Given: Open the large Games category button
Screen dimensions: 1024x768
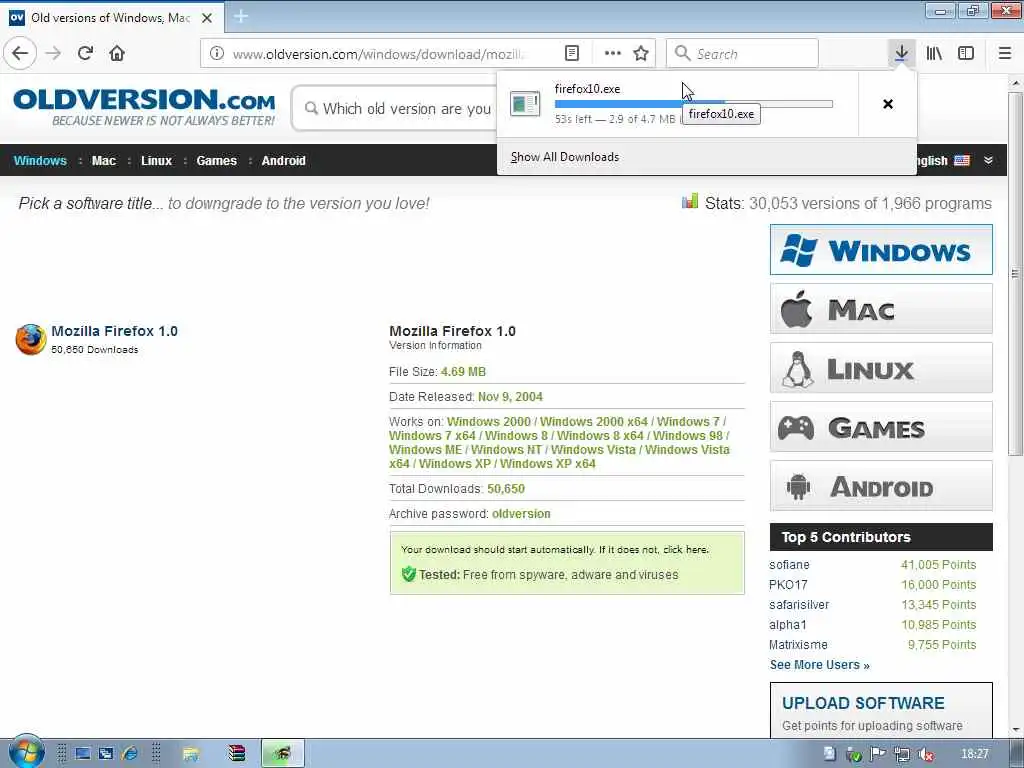Looking at the screenshot, I should click(881, 426).
